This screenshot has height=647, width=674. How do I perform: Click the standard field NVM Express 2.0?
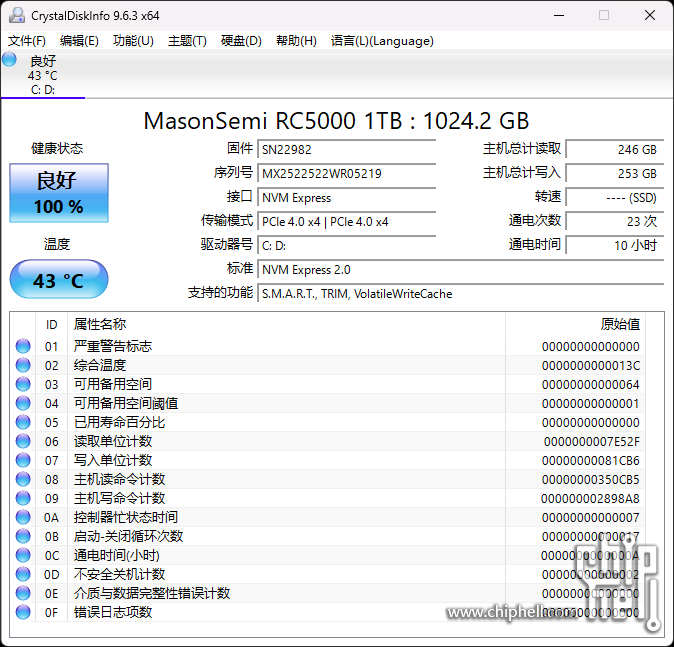tap(461, 270)
